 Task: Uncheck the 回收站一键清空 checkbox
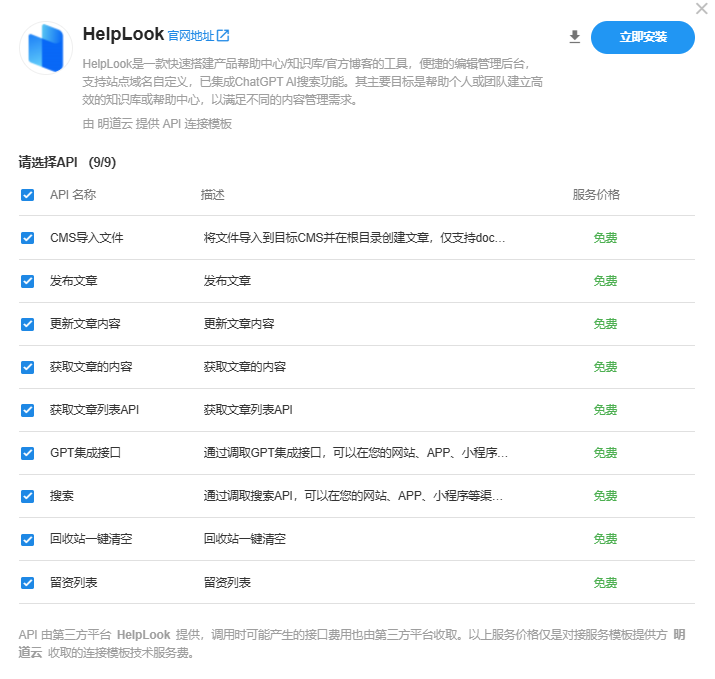[27, 539]
